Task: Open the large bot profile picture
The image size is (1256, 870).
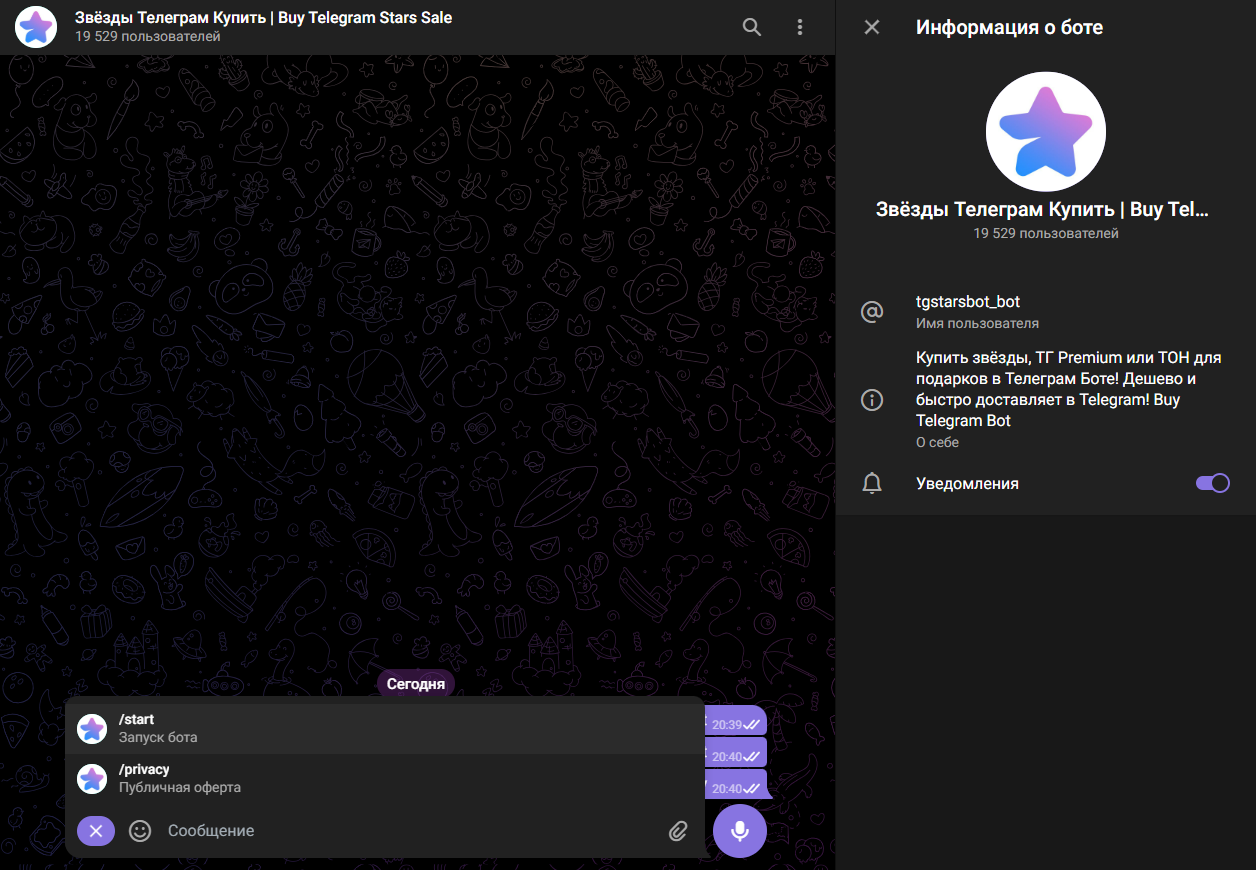Action: pos(1045,132)
